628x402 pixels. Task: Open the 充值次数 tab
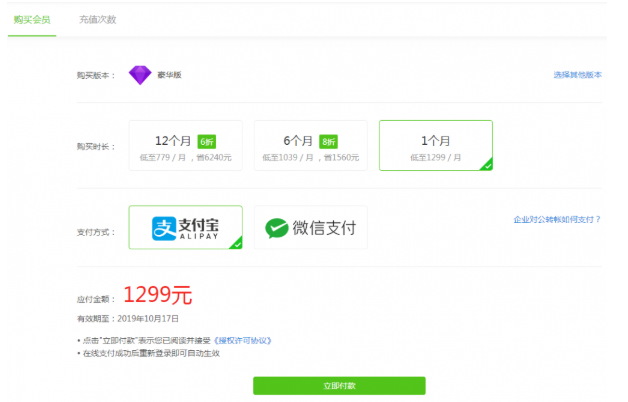(97, 19)
